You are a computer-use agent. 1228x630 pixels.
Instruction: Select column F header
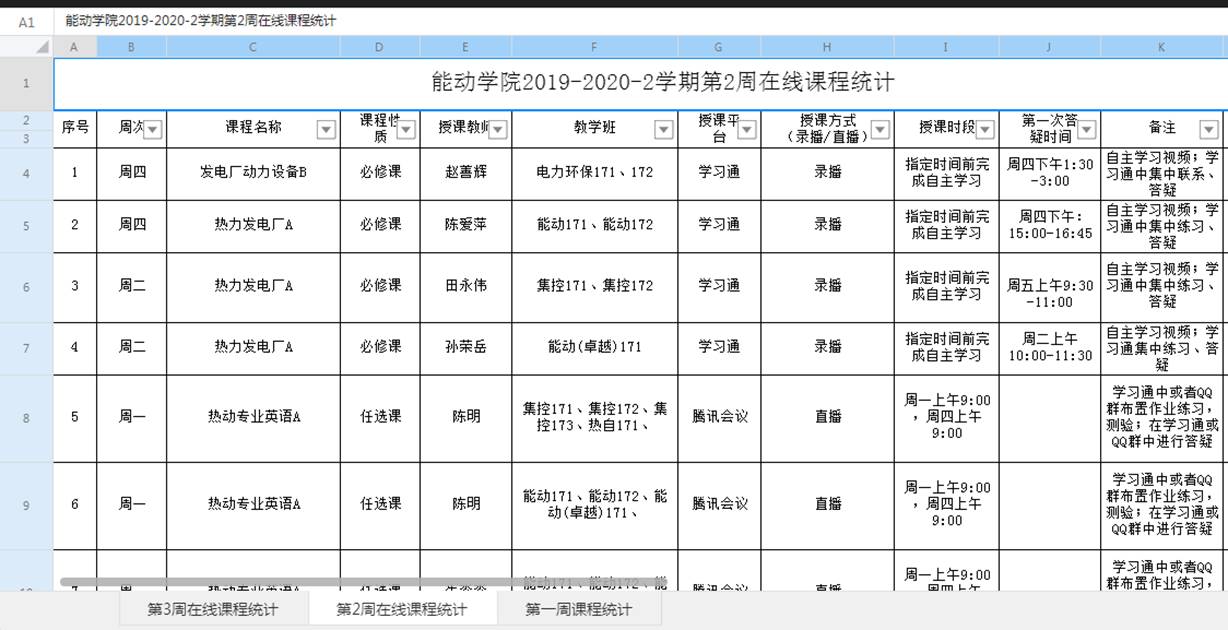(595, 47)
